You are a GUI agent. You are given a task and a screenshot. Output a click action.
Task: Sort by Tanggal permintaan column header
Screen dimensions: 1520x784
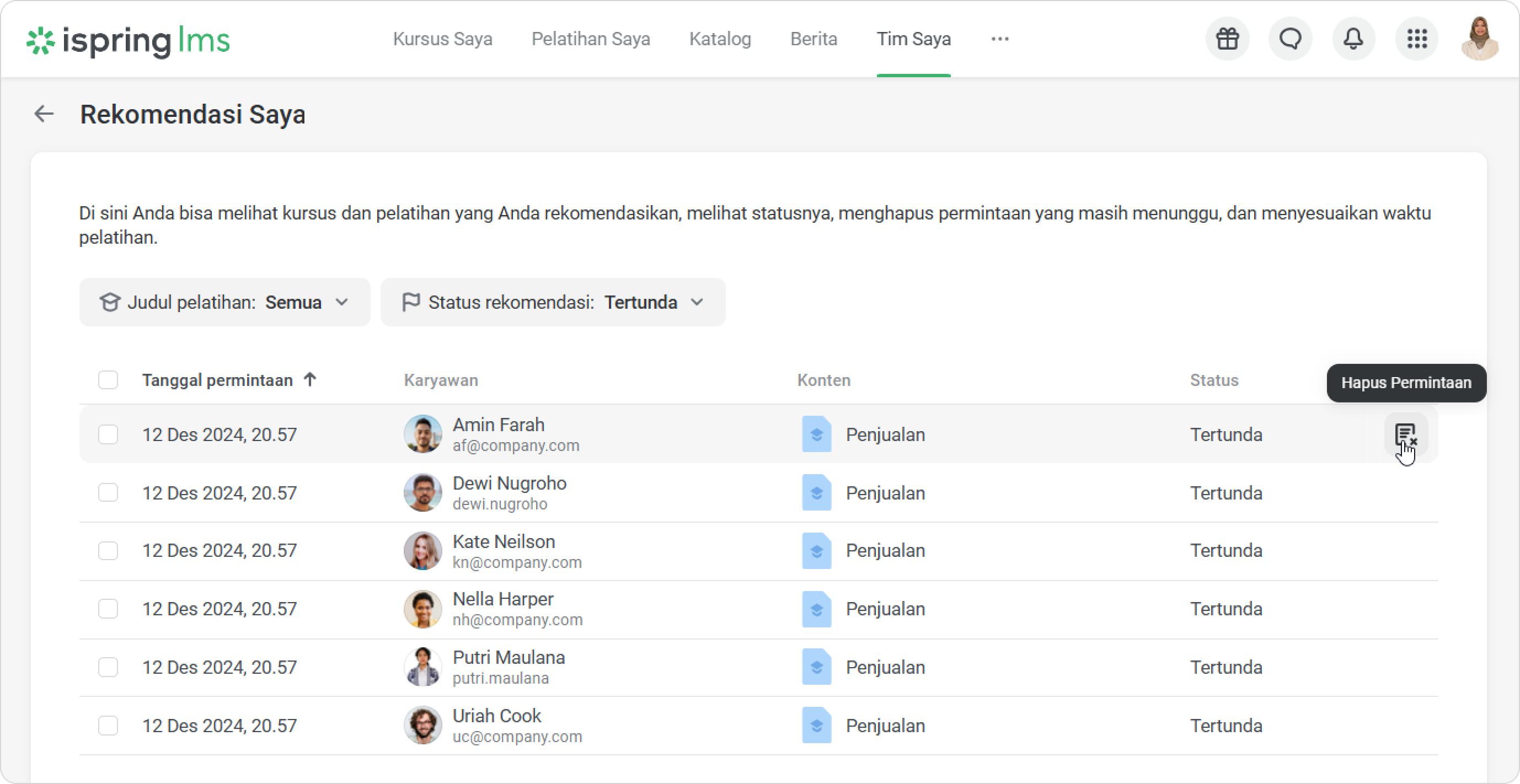pyautogui.click(x=217, y=380)
